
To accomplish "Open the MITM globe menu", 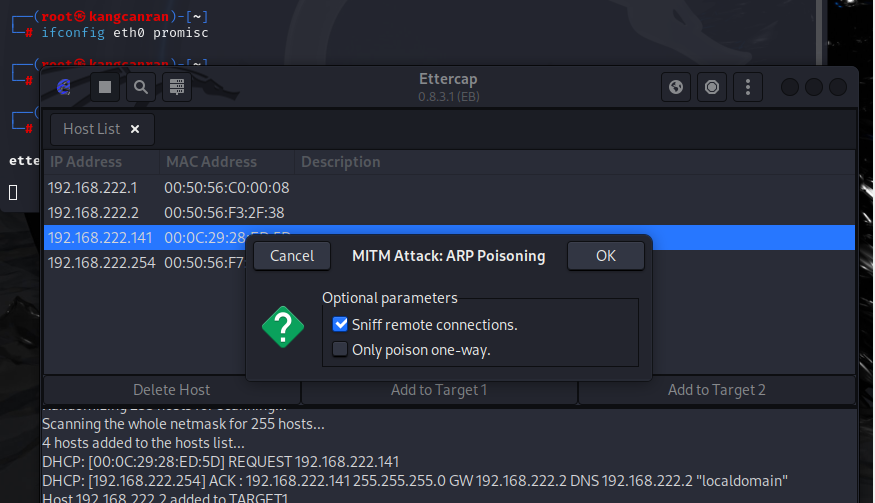I will pyautogui.click(x=676, y=87).
